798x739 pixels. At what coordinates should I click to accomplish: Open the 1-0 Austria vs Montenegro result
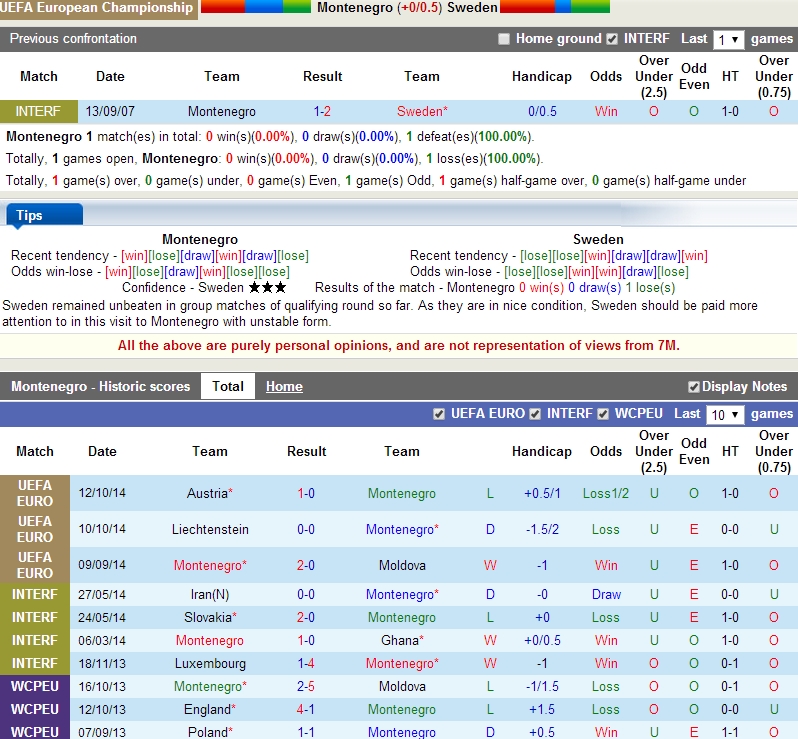coord(306,493)
